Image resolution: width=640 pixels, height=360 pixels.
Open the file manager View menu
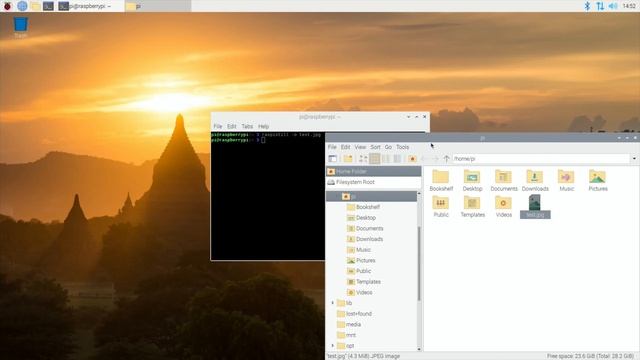click(x=360, y=147)
